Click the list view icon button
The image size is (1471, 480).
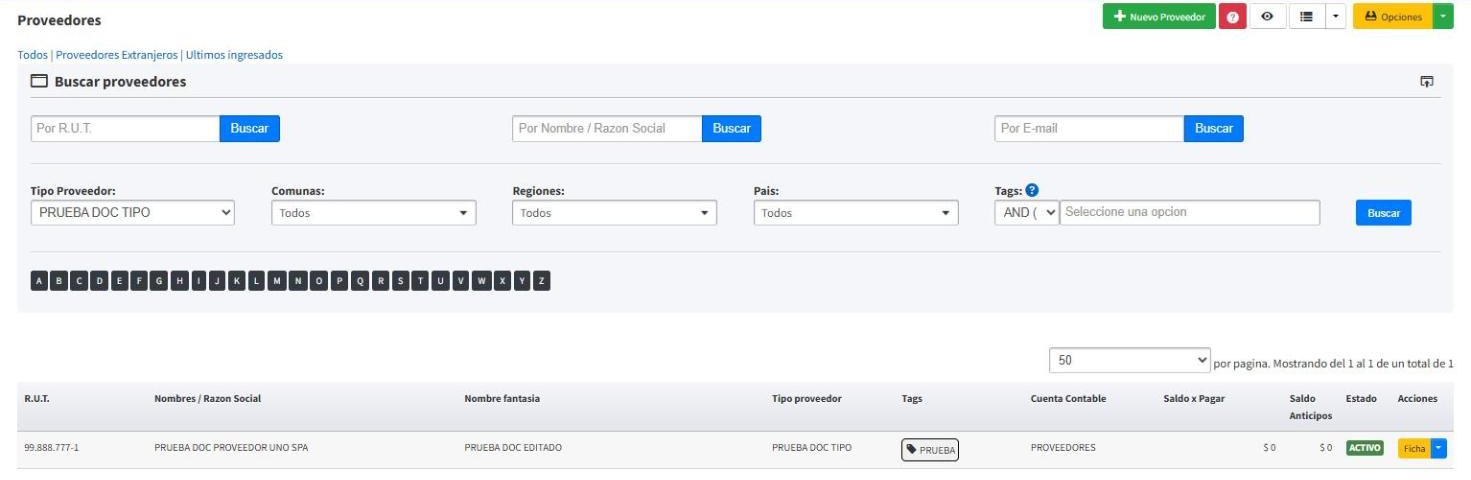point(1306,17)
